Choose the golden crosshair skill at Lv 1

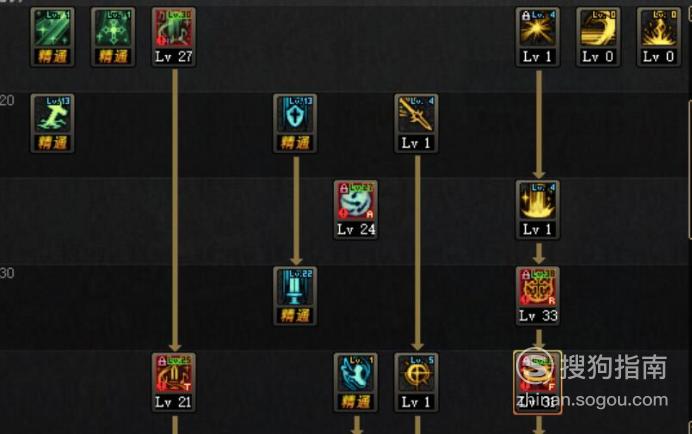tap(416, 382)
